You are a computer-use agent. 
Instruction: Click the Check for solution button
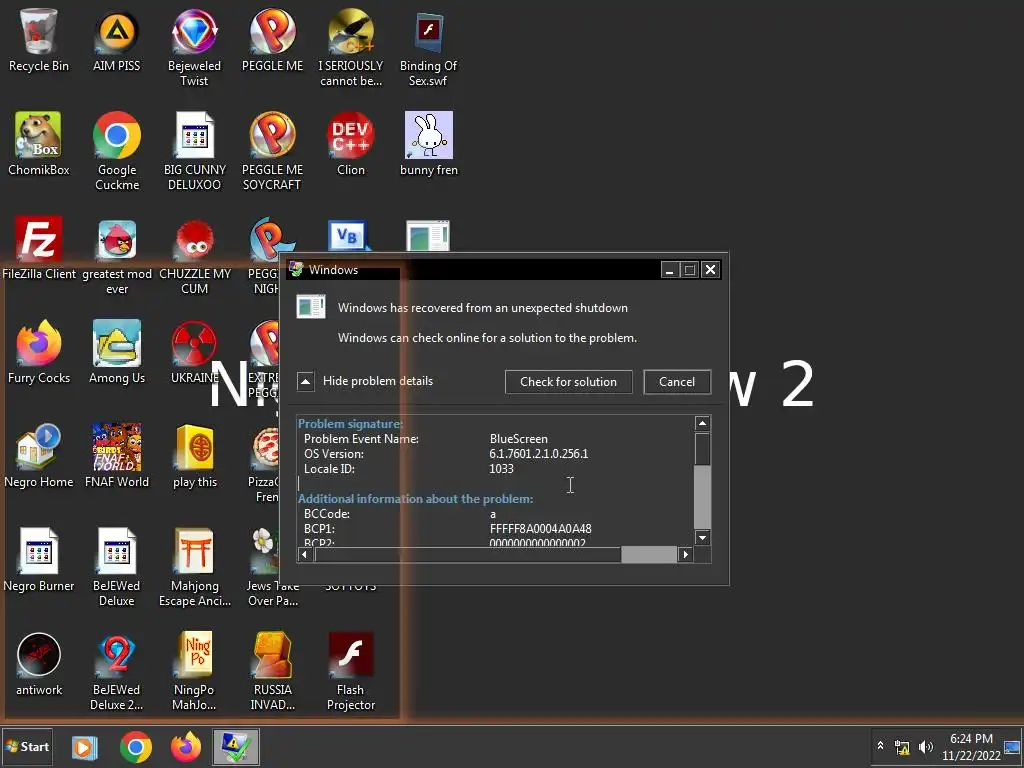coord(568,382)
